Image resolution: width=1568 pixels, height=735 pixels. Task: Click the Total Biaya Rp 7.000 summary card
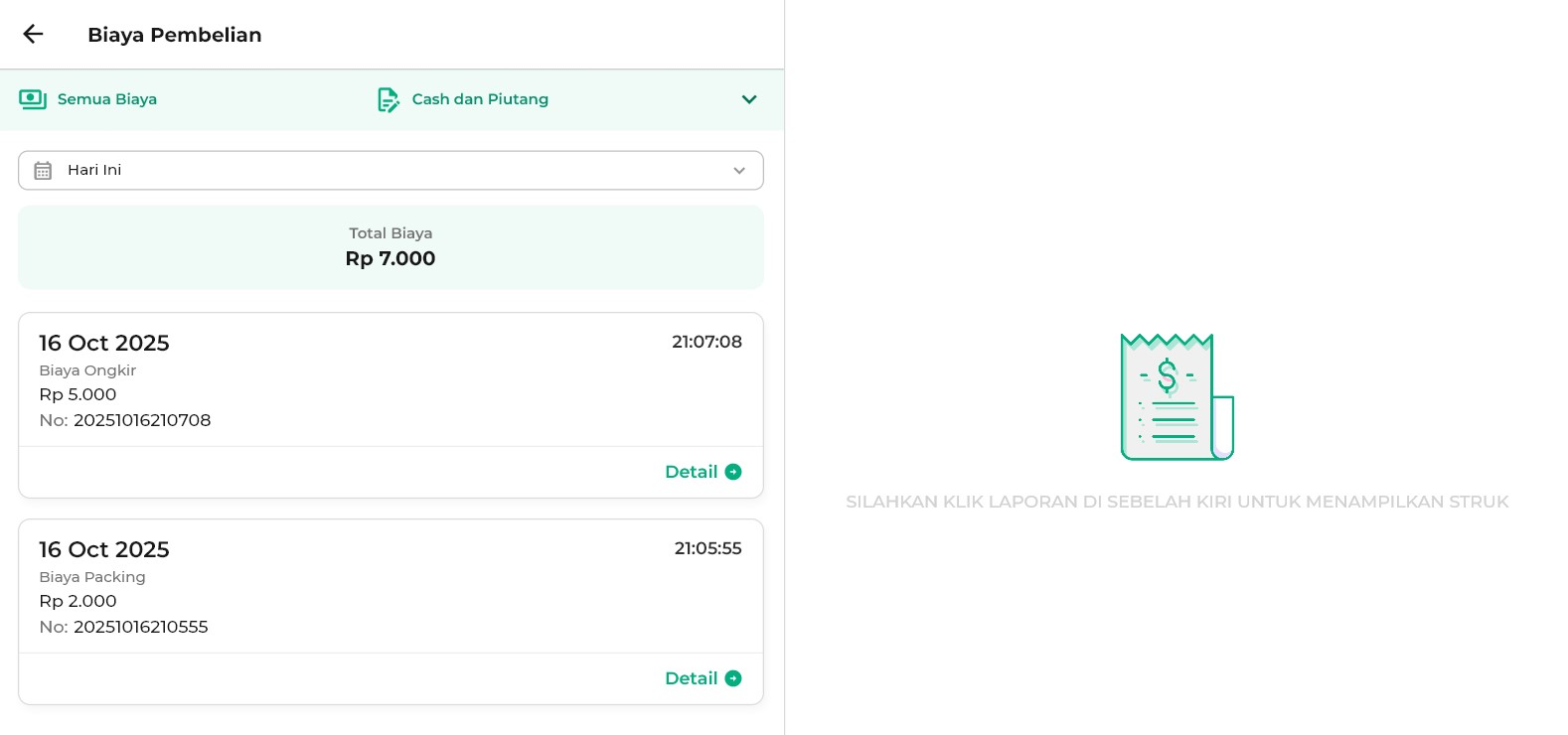[x=391, y=247]
